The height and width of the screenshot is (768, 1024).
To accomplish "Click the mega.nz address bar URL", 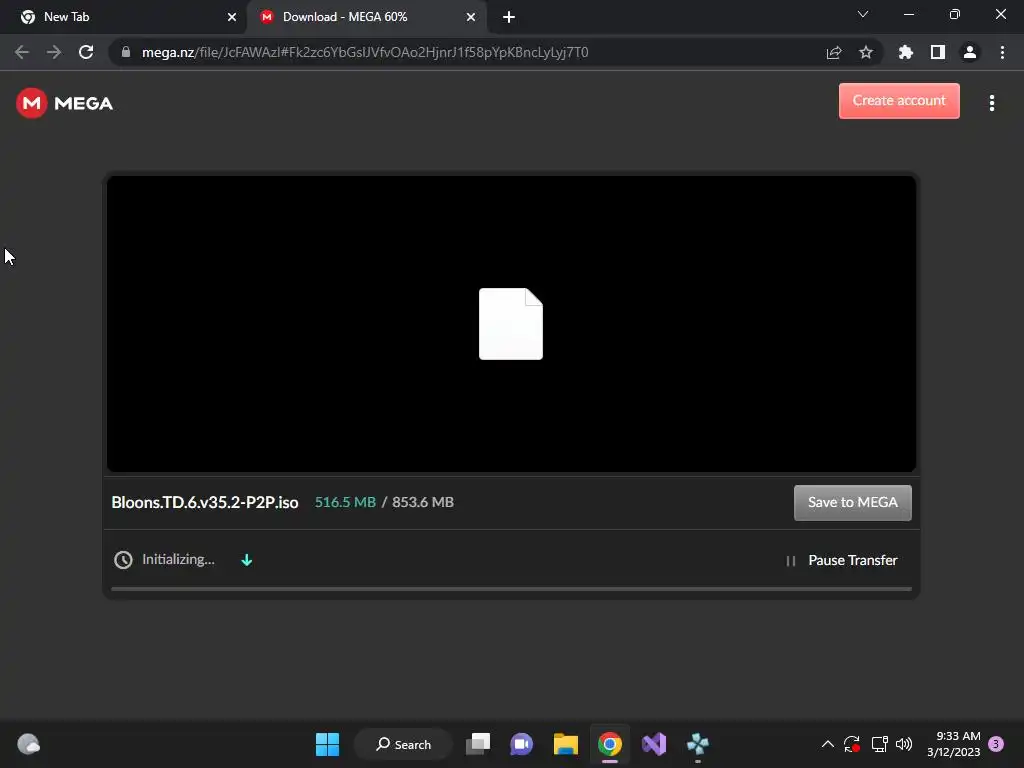I will (x=365, y=52).
